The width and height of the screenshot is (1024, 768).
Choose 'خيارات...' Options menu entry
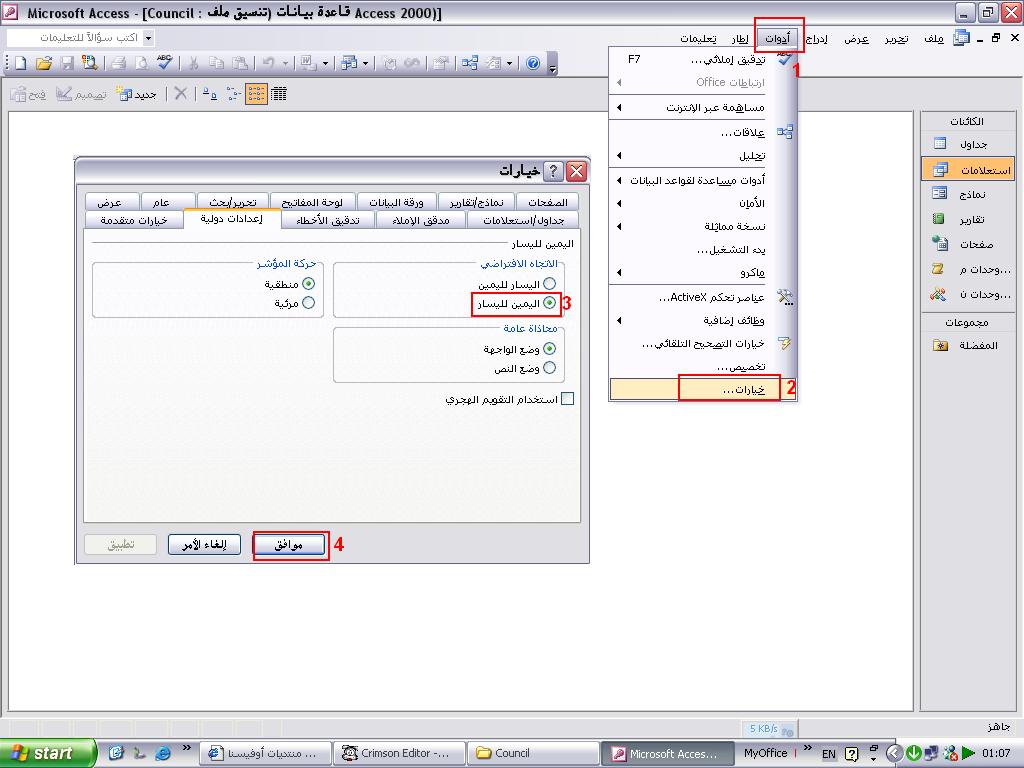pos(703,389)
